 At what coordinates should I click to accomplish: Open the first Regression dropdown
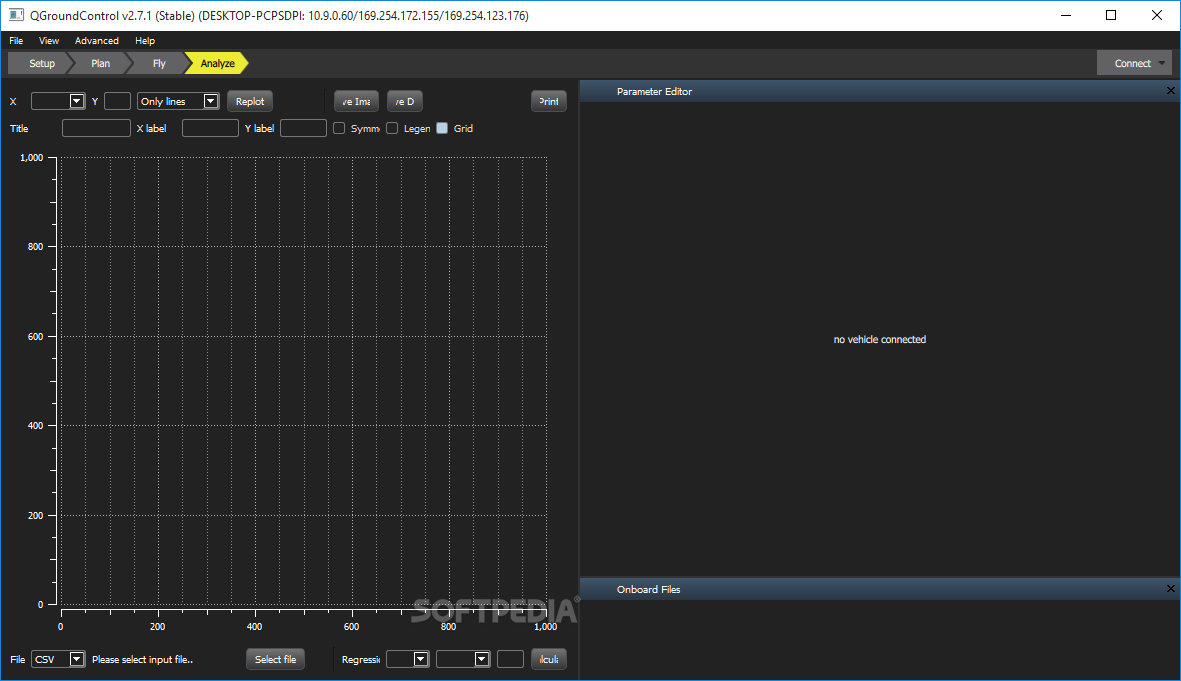tap(407, 659)
